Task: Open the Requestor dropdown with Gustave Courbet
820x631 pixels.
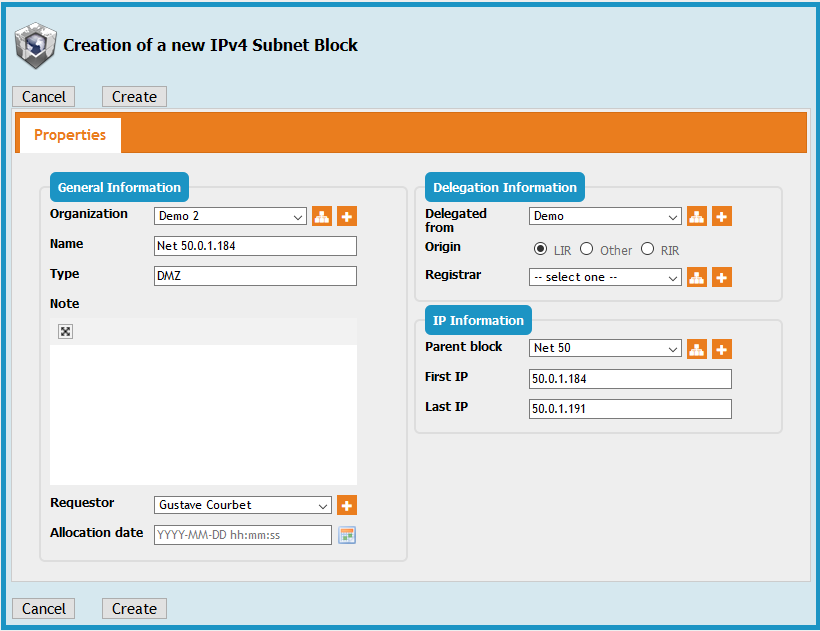Action: click(x=243, y=505)
